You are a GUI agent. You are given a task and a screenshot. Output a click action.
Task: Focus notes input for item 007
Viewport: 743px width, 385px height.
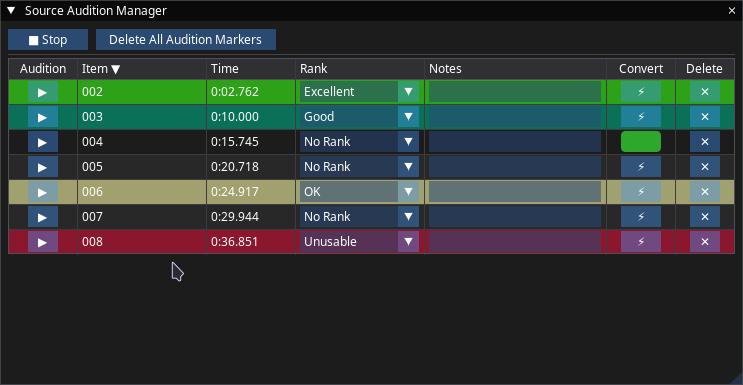[x=515, y=217]
